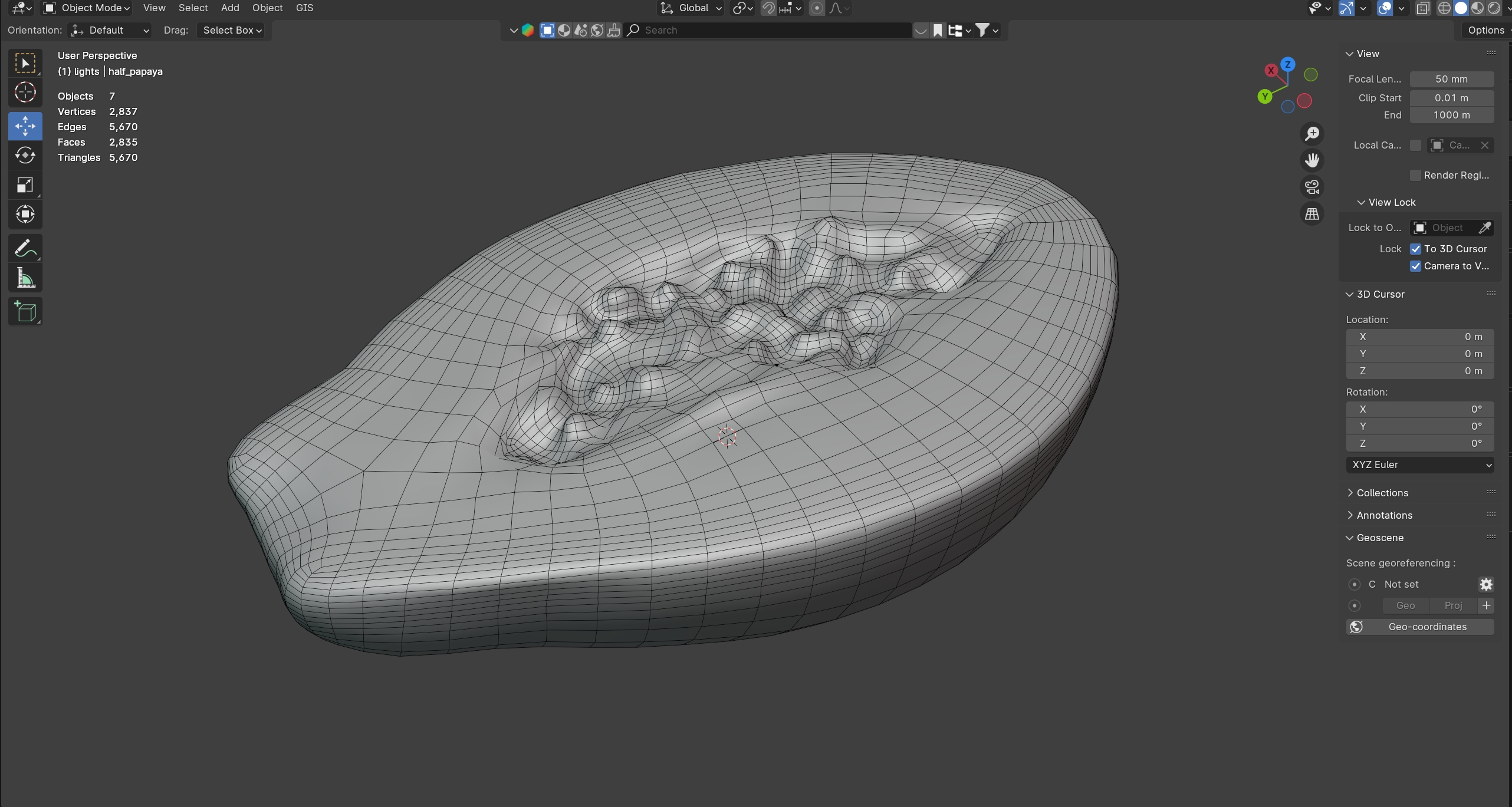Click the Focal Length 50 mm field
Image resolution: width=1512 pixels, height=807 pixels.
1451,79
